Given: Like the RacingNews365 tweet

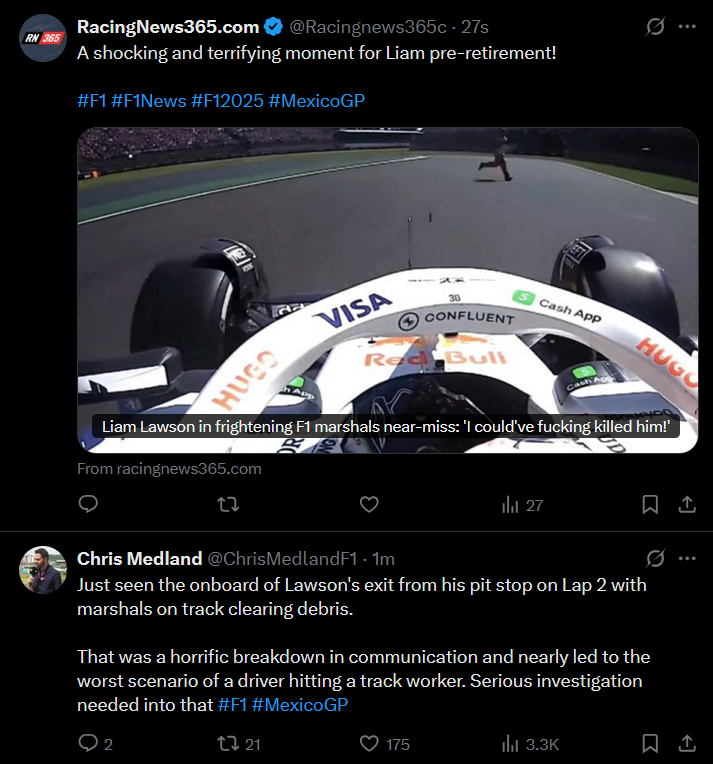Looking at the screenshot, I should pos(369,505).
